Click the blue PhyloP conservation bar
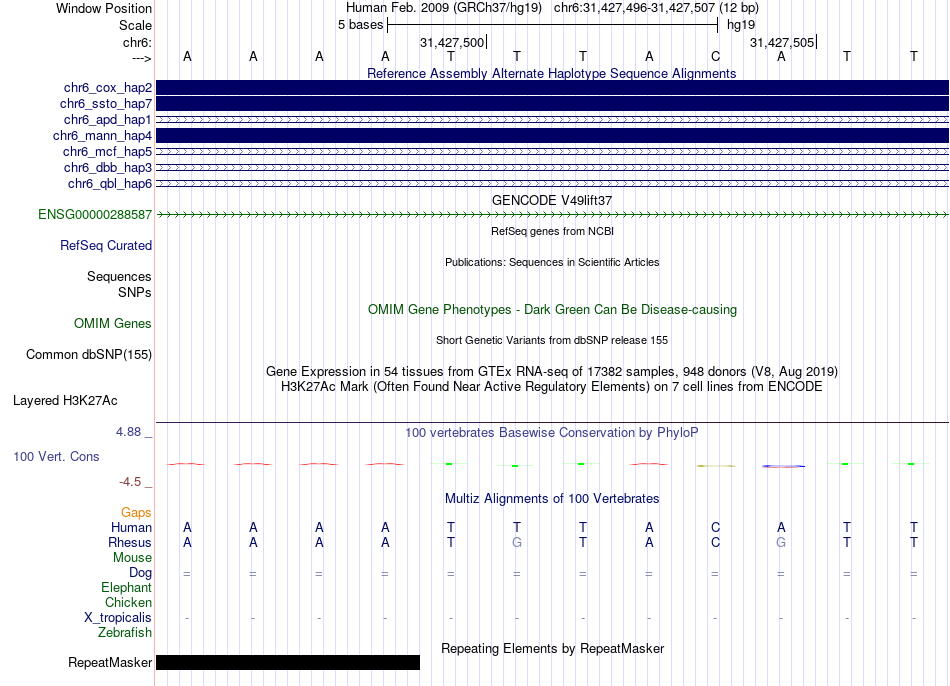Viewport: 950px width, 686px height. pos(783,466)
